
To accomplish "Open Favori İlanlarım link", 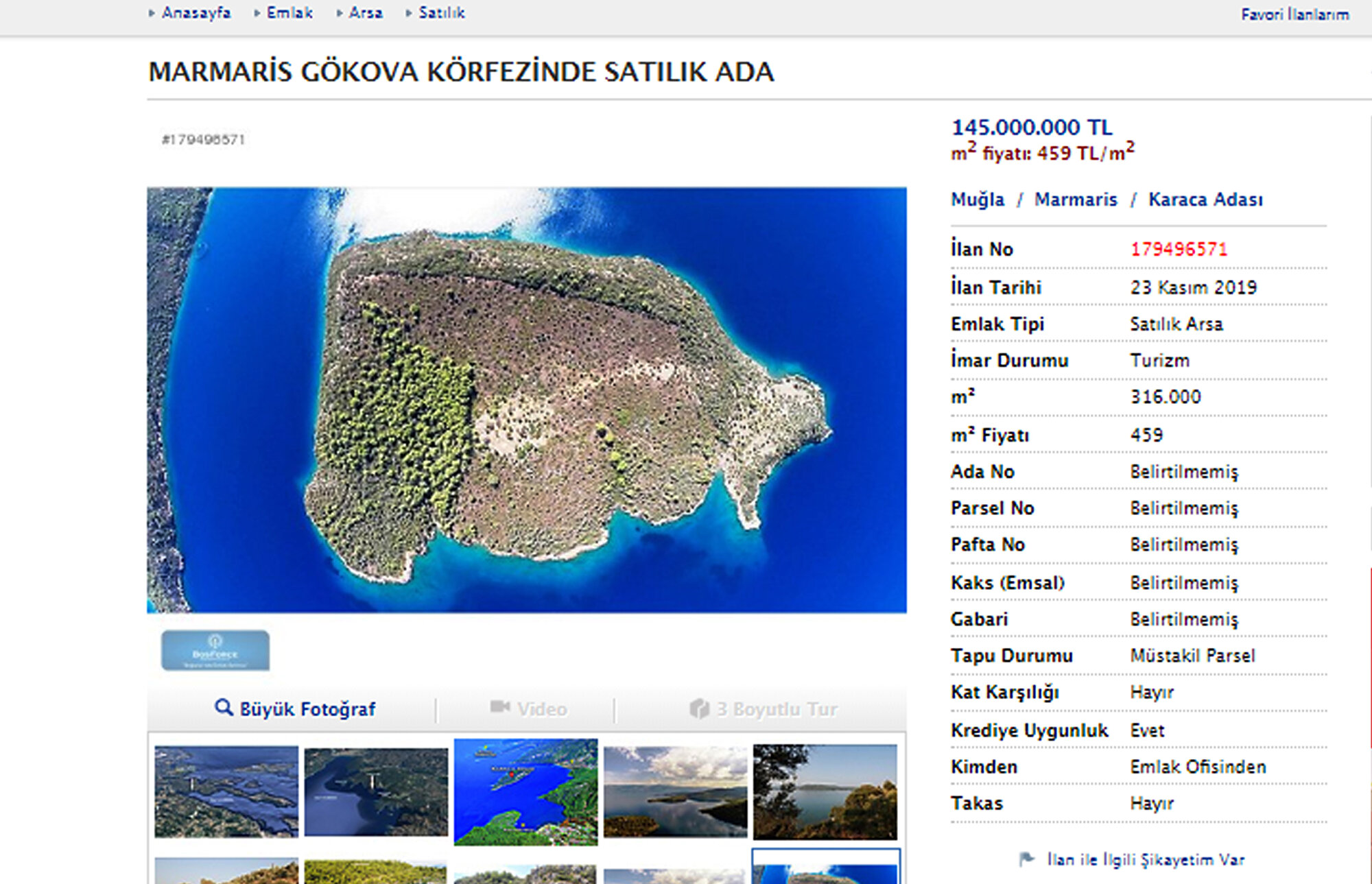I will click(1294, 14).
